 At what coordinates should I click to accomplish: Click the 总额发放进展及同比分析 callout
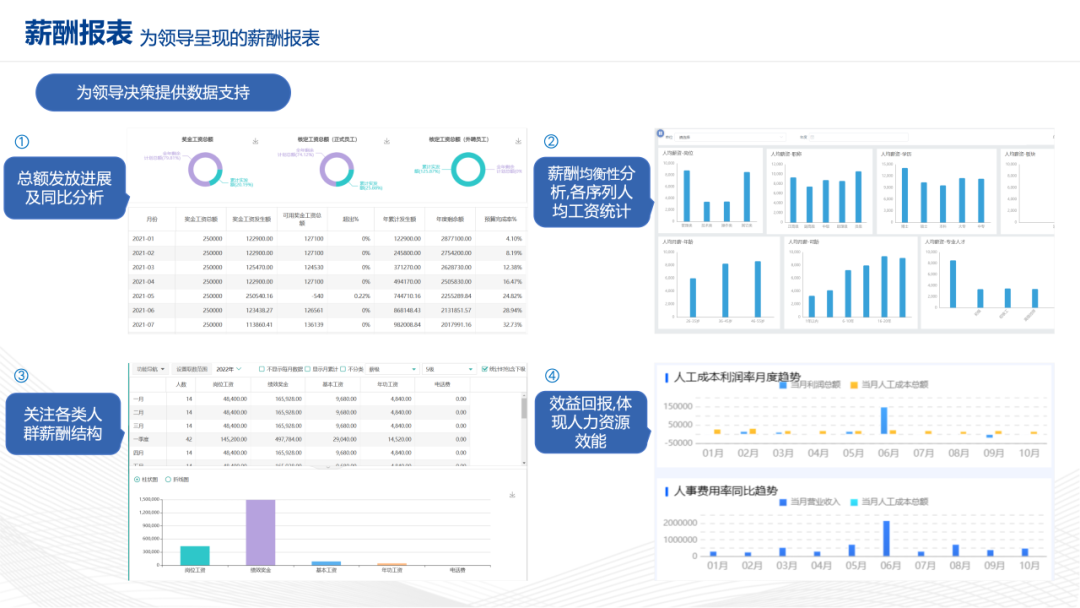click(x=65, y=188)
